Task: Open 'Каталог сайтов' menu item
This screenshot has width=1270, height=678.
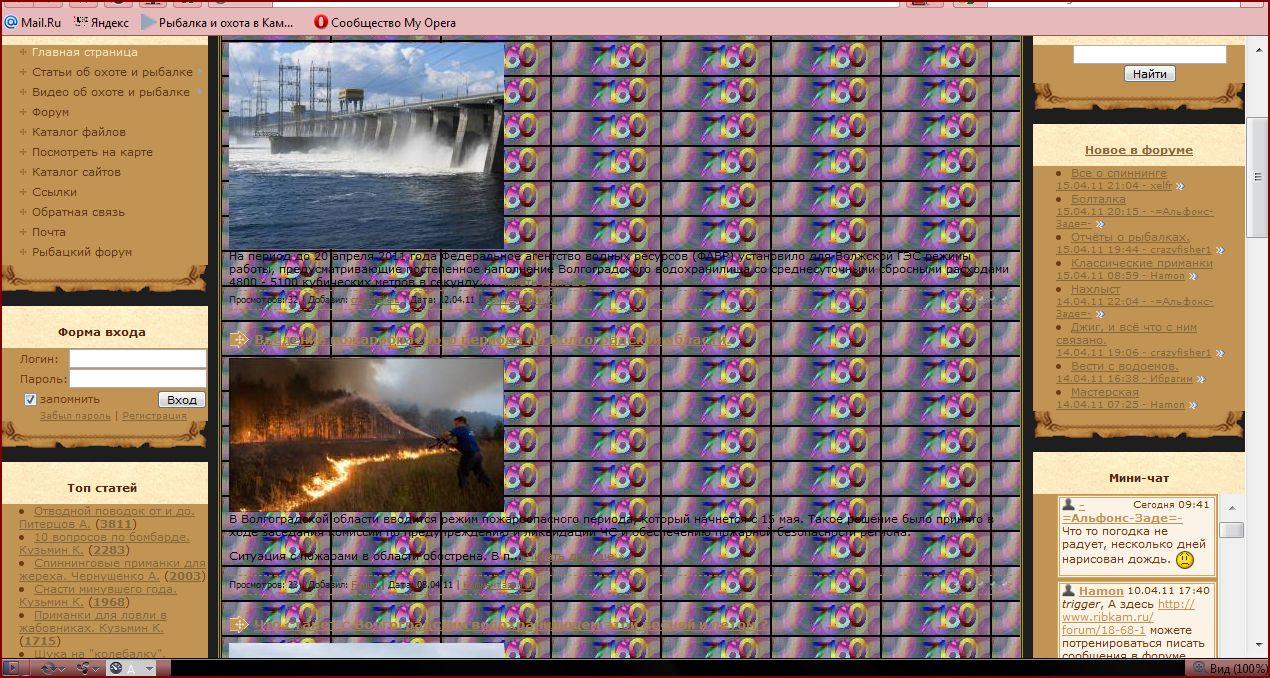Action: click(x=76, y=172)
